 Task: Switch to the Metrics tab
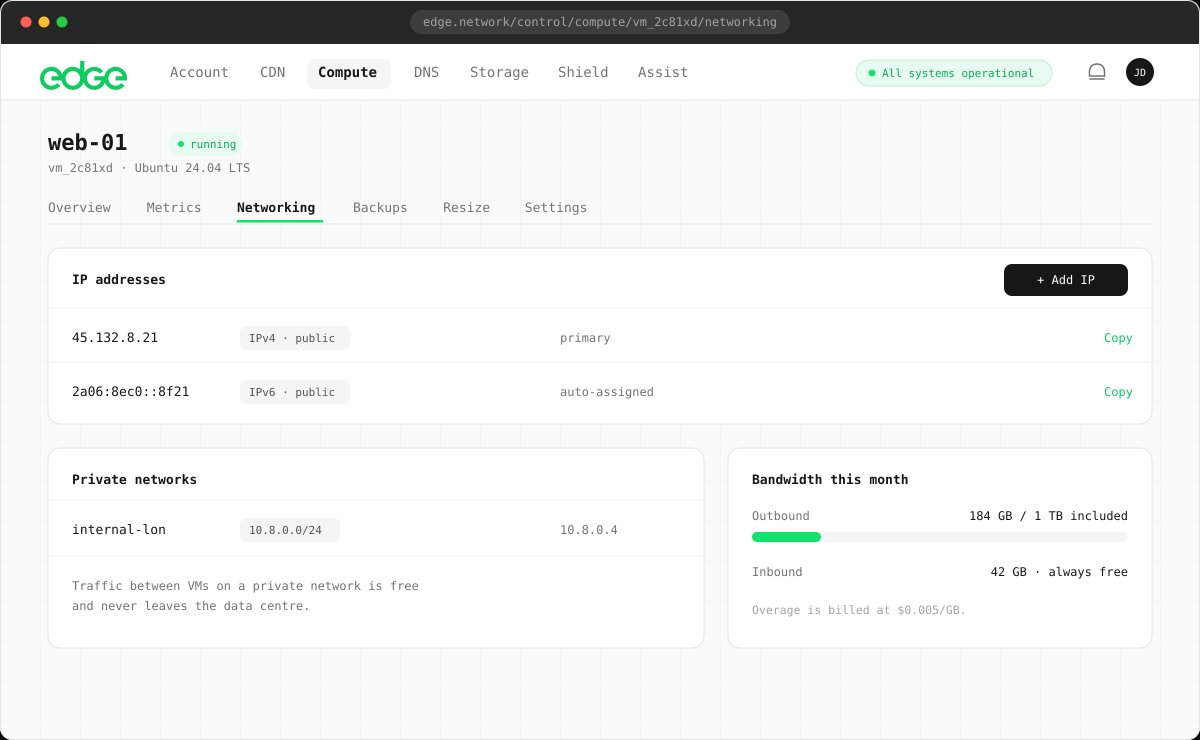point(174,208)
